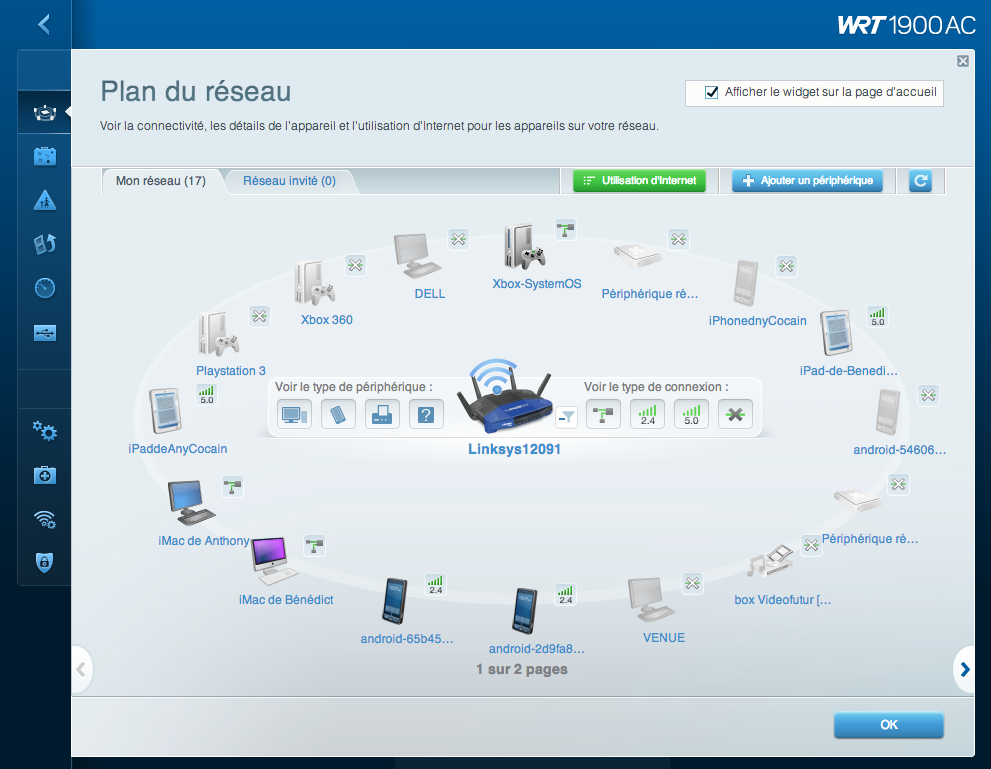Select the box Videofutur media icon
Screen dimensions: 991x769
(769, 562)
